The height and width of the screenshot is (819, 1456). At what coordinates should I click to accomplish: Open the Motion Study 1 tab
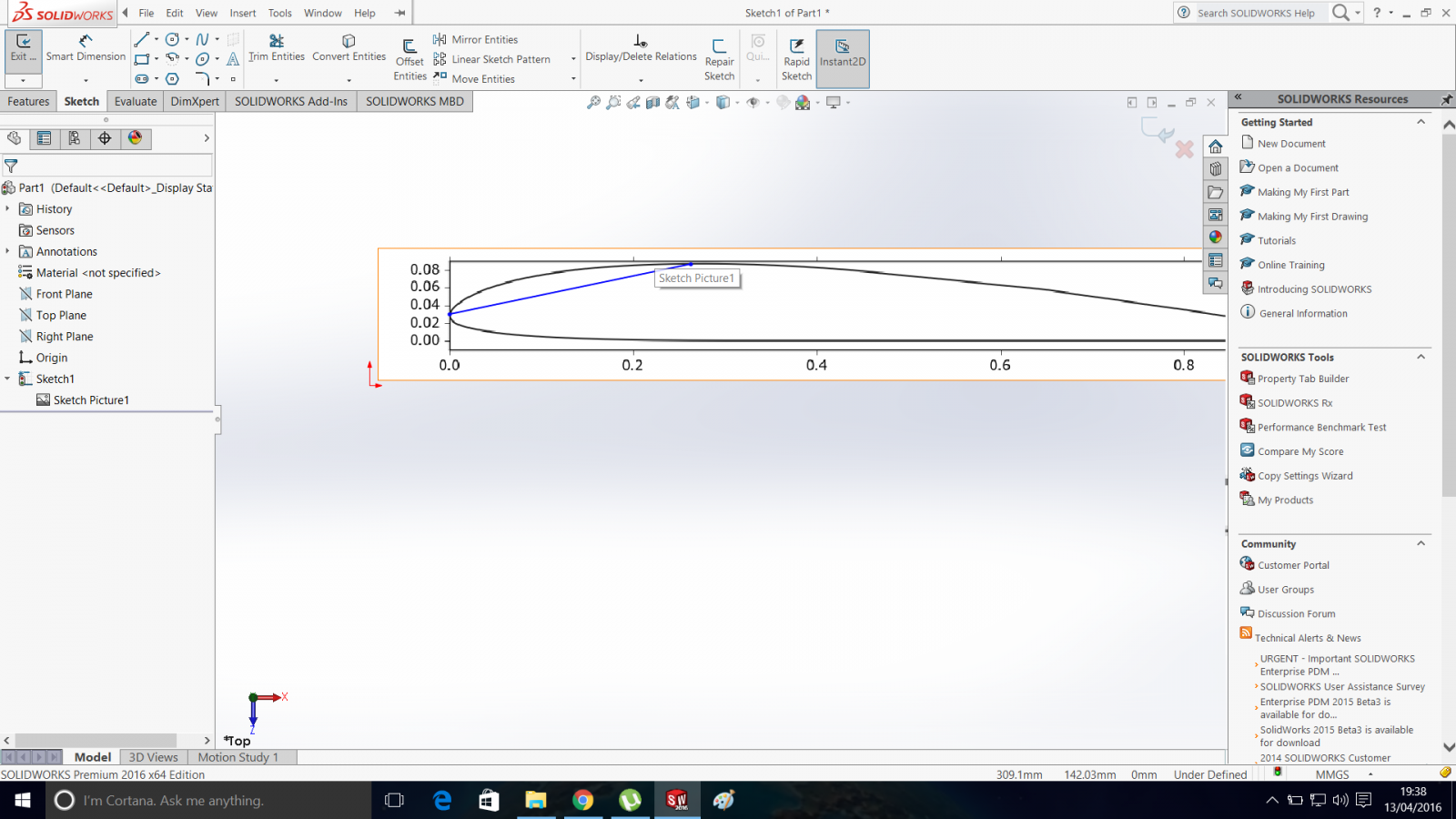point(238,757)
